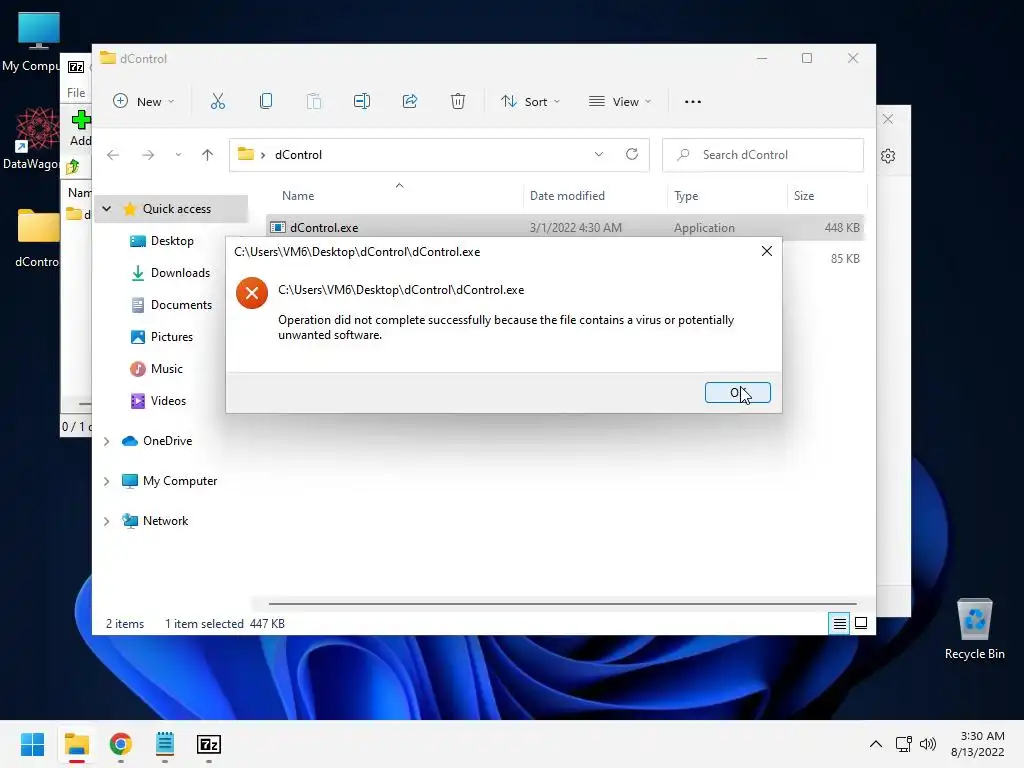The image size is (1024, 768).
Task: Open File menu in 7-Zip window
Action: click(76, 93)
